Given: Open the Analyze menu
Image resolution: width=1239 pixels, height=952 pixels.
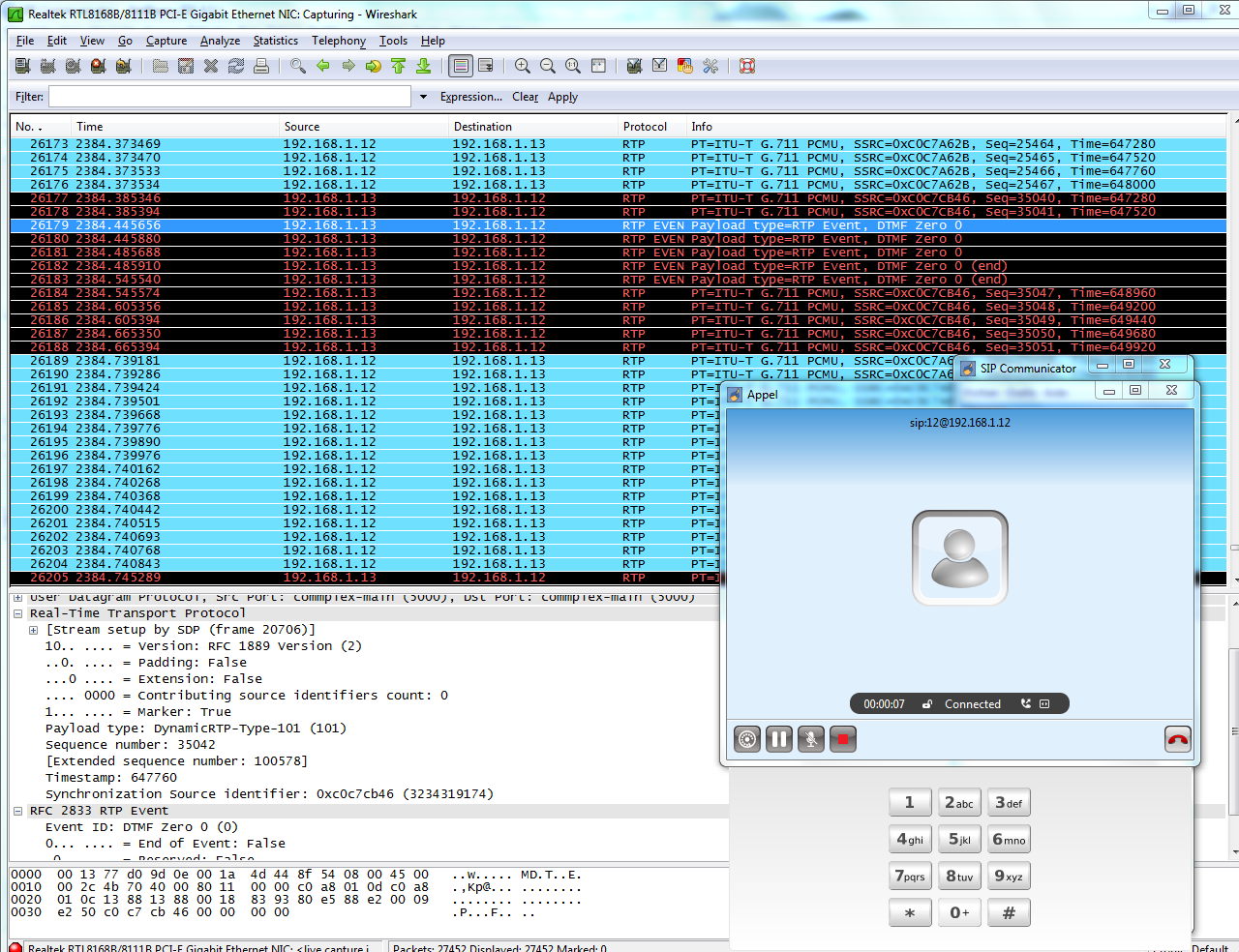Looking at the screenshot, I should coord(220,41).
